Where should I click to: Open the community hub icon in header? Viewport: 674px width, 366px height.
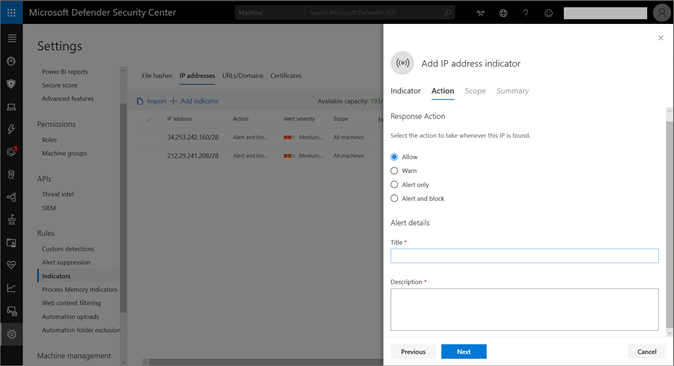[481, 13]
